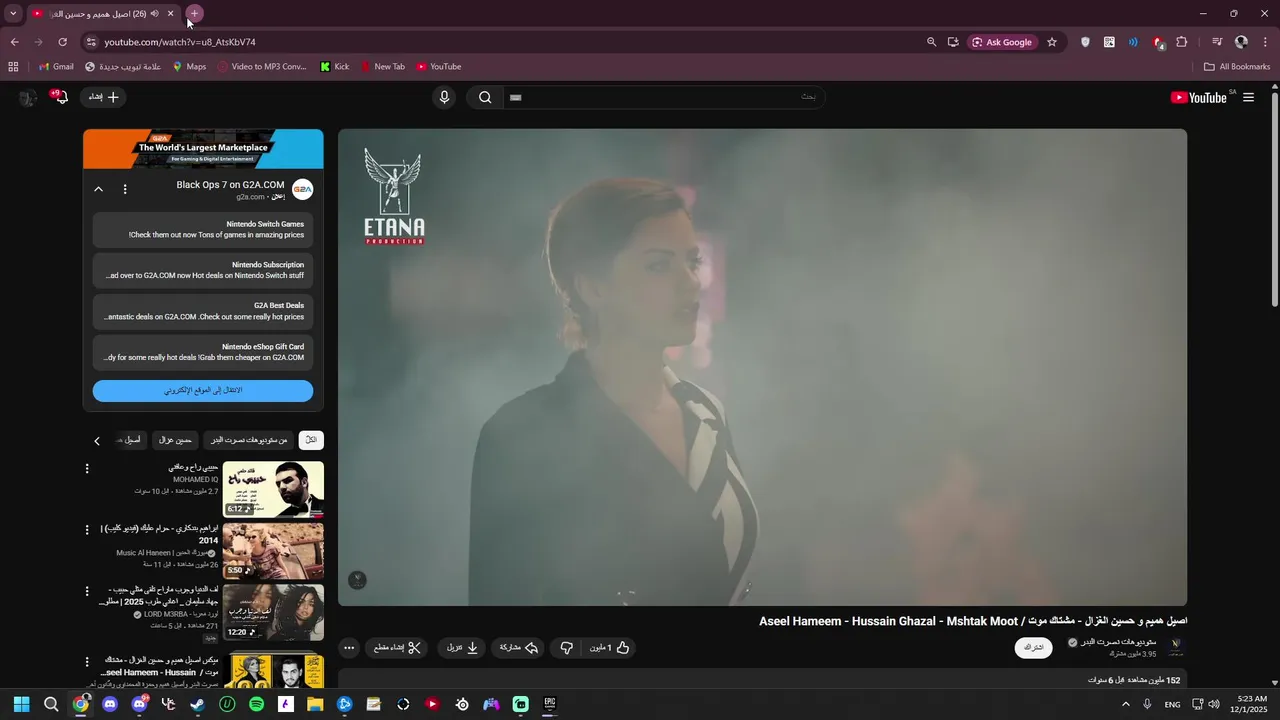The image size is (1280, 720).
Task: Start voice search with microphone icon
Action: 444,97
